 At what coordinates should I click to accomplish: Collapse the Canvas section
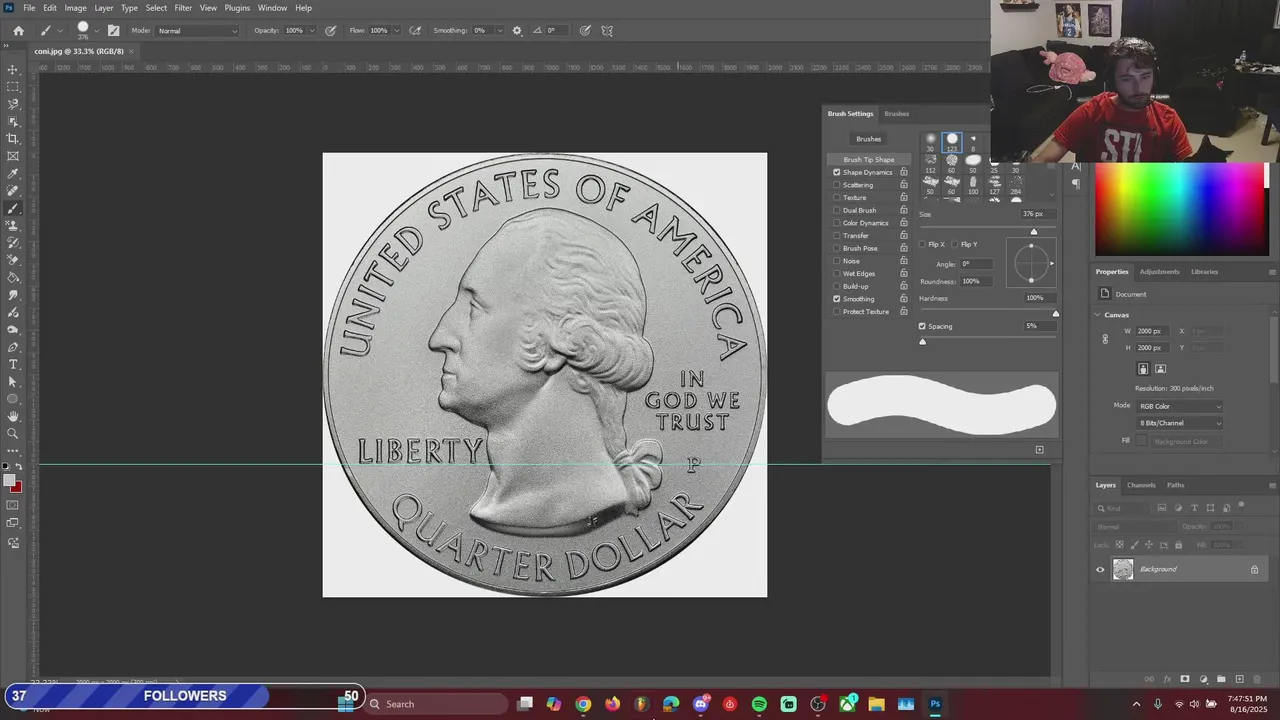(1097, 315)
